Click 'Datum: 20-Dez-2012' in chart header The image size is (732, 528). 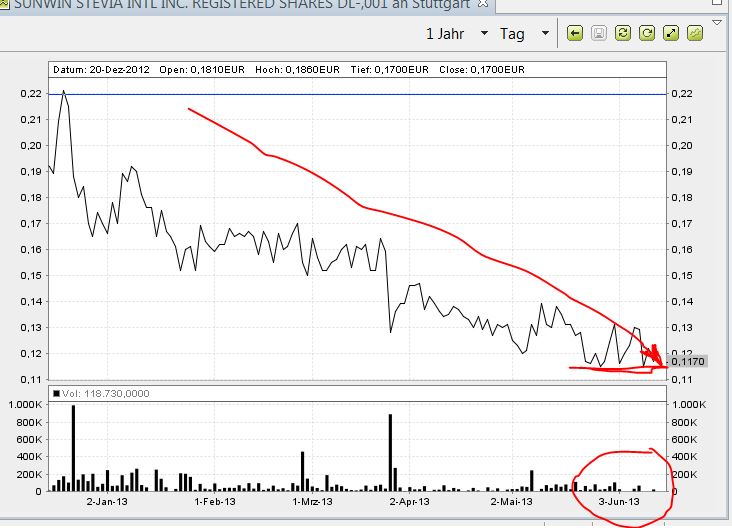[101, 70]
